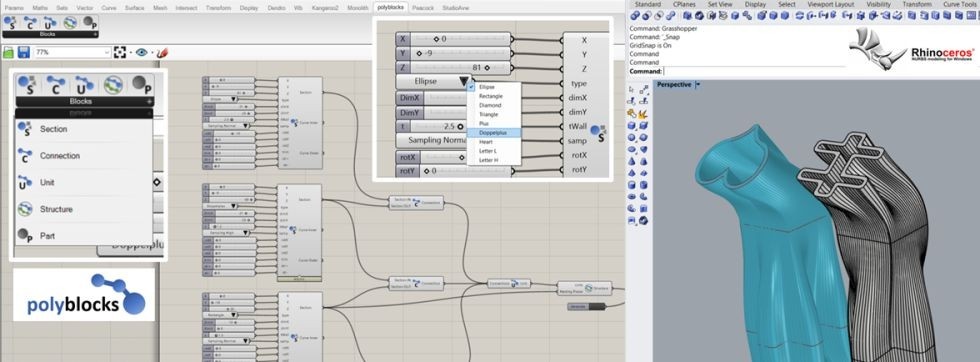Click the Z slider showing 81

(x=453, y=68)
